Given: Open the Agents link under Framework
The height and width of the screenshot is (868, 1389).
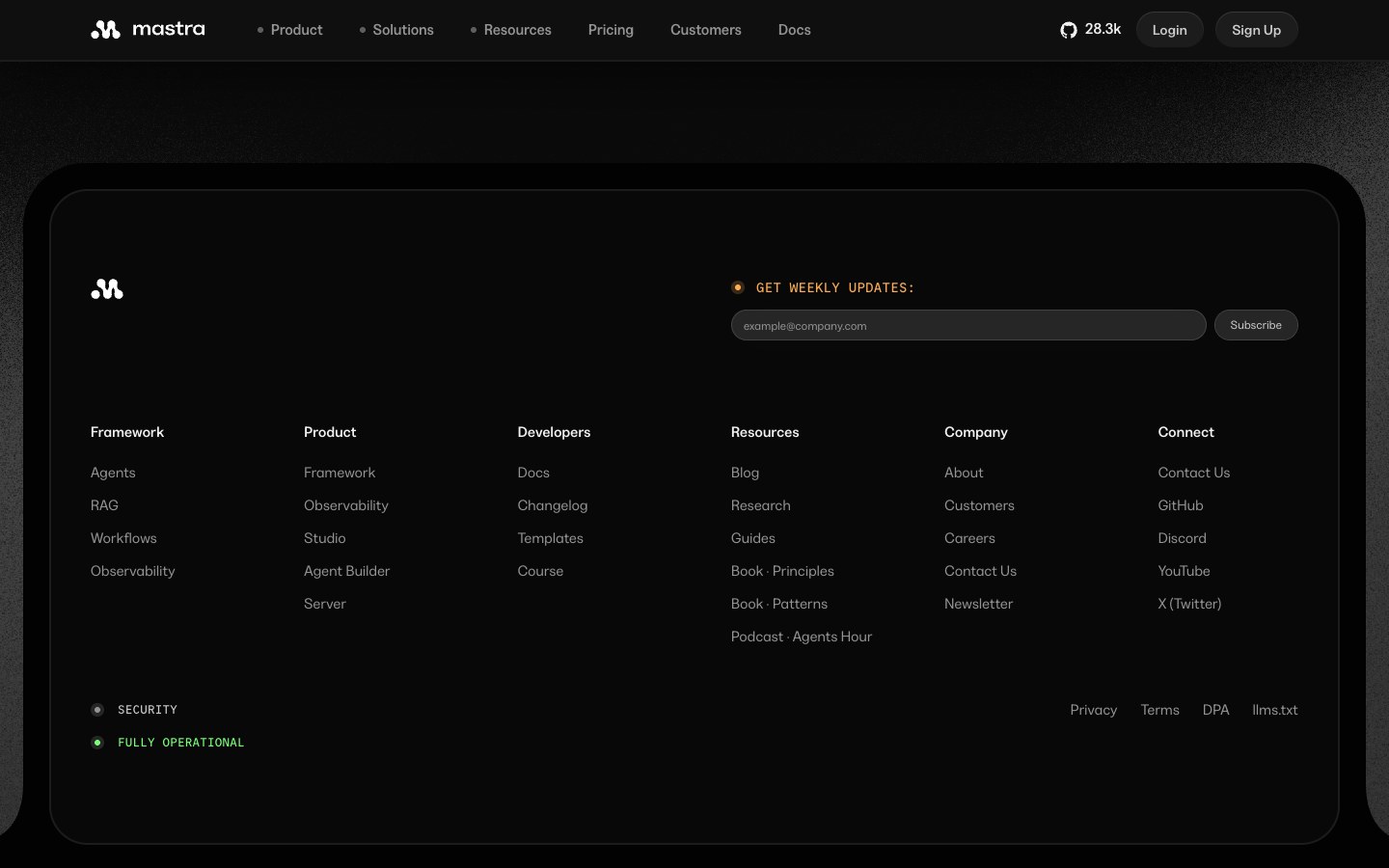Looking at the screenshot, I should pyautogui.click(x=113, y=473).
